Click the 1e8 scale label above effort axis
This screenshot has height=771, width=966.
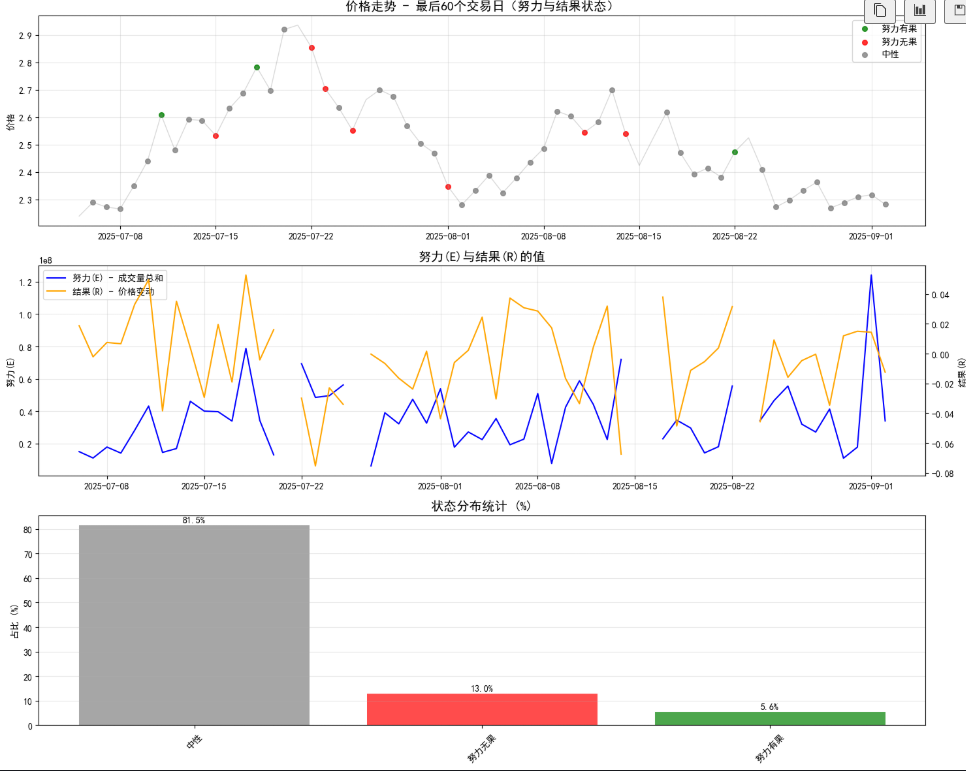(x=46, y=261)
